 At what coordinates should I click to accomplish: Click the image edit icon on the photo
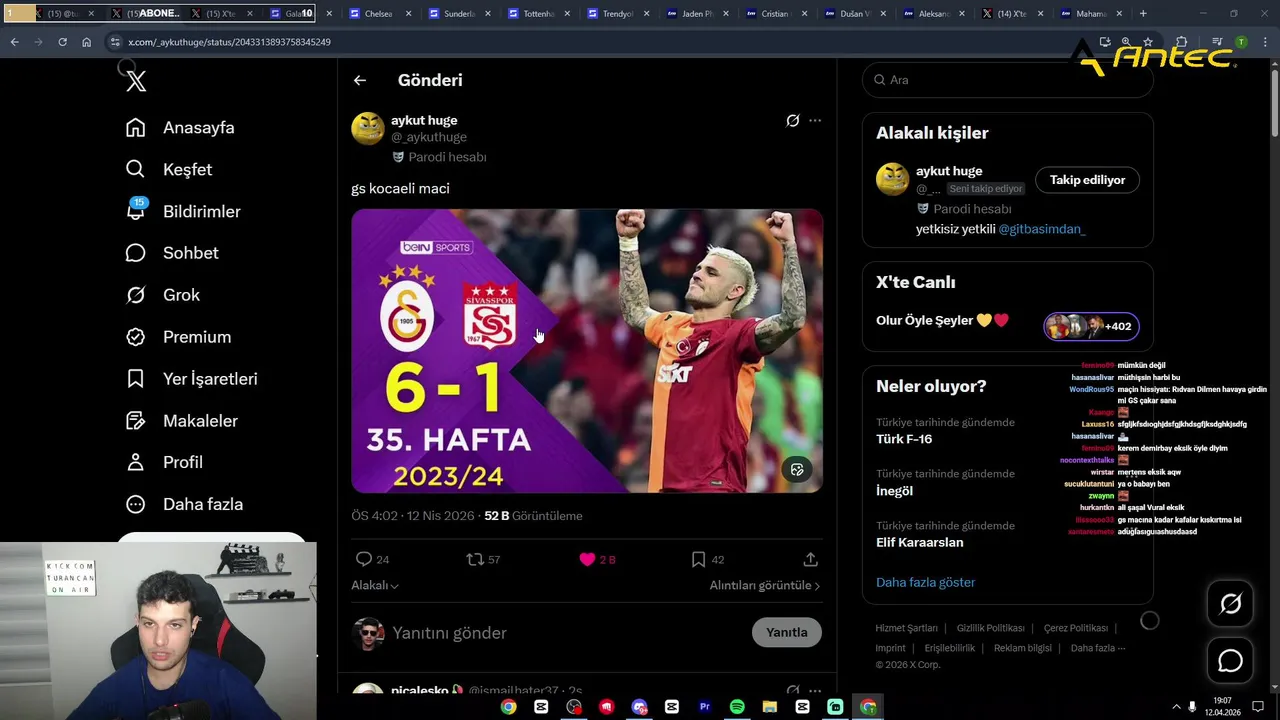point(797,469)
